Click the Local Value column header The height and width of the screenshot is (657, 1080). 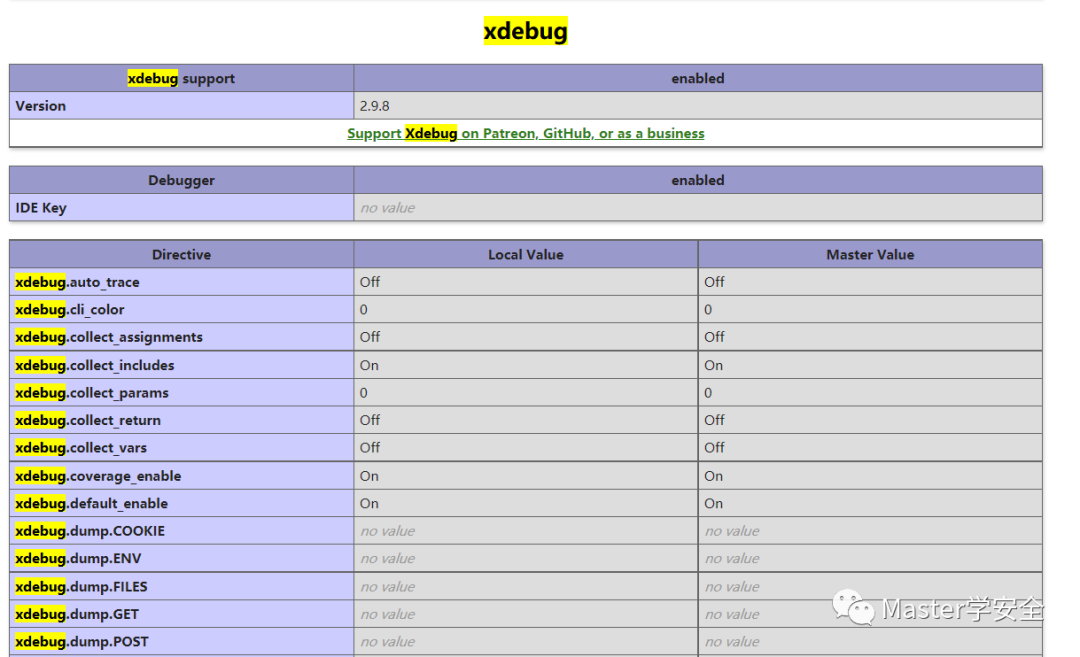click(526, 255)
